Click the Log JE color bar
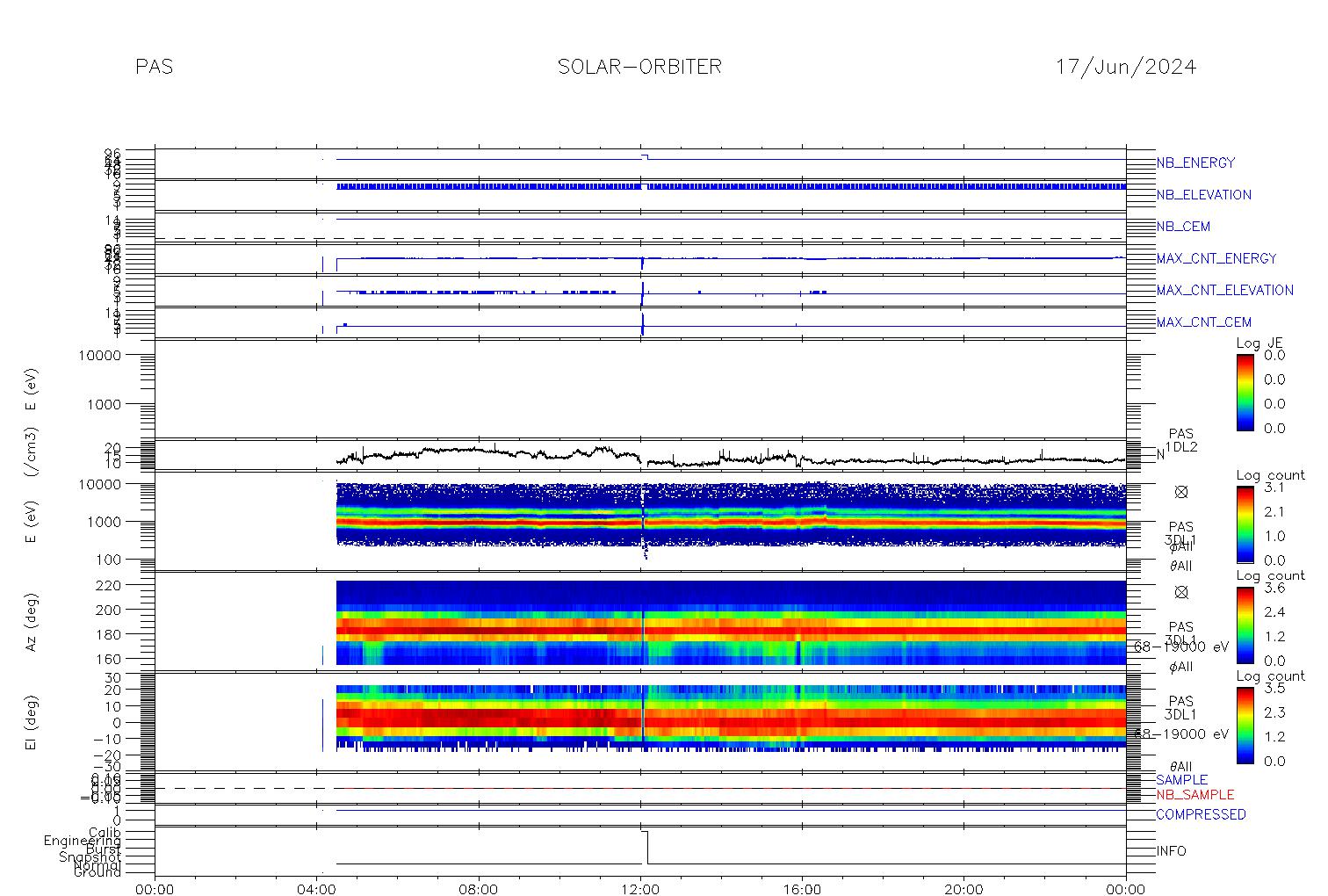The image size is (1328, 896). click(1245, 392)
